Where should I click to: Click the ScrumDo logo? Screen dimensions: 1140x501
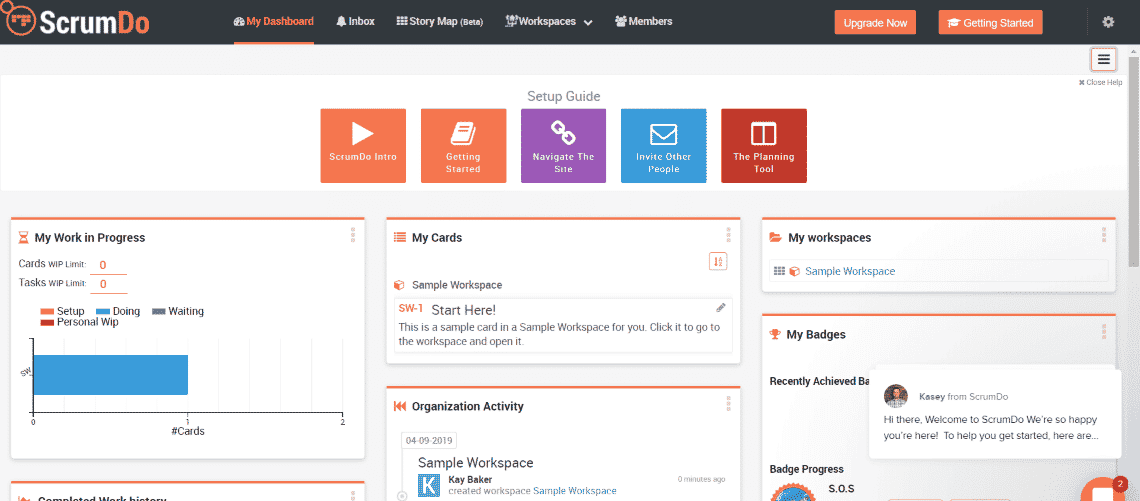(x=77, y=22)
